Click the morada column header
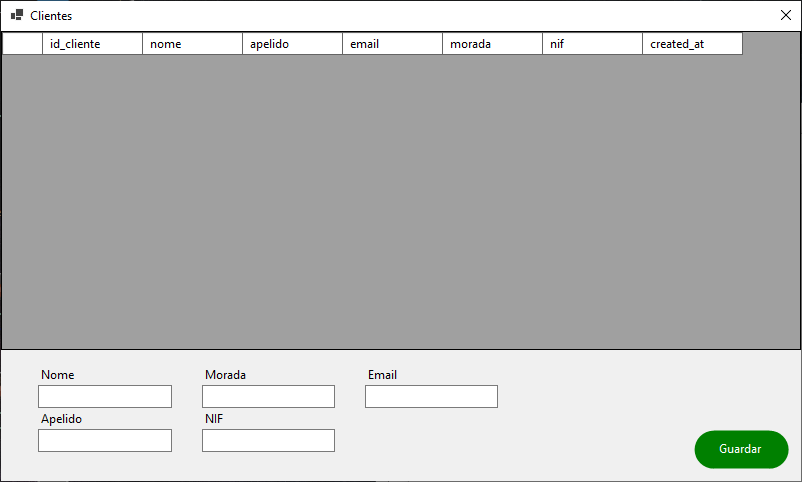 coord(492,44)
